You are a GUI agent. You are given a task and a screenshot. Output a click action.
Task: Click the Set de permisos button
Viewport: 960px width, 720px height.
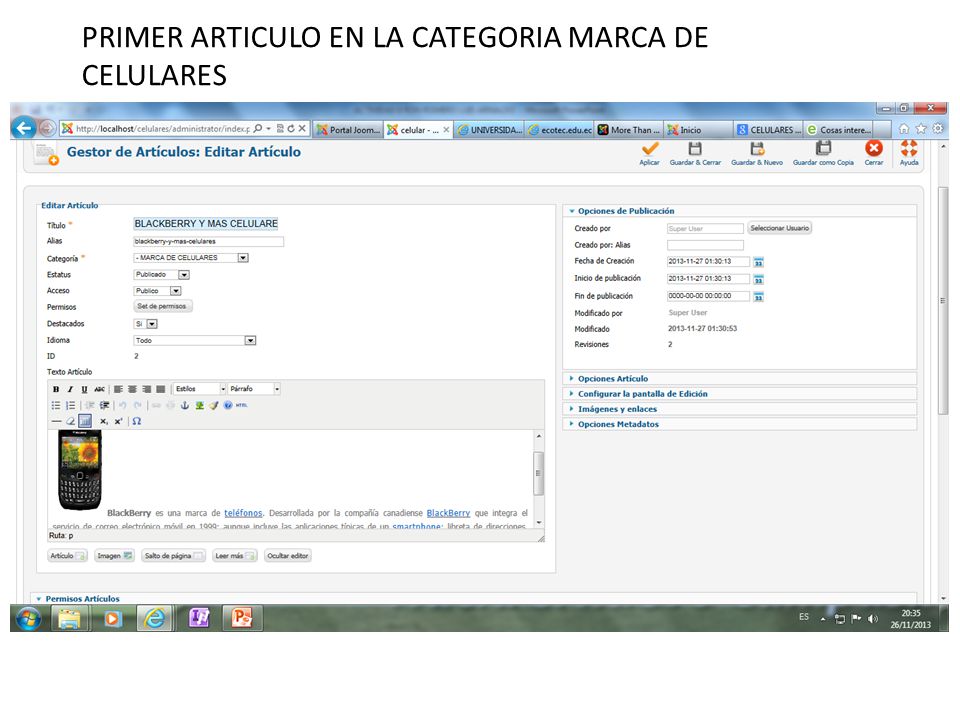click(x=162, y=306)
